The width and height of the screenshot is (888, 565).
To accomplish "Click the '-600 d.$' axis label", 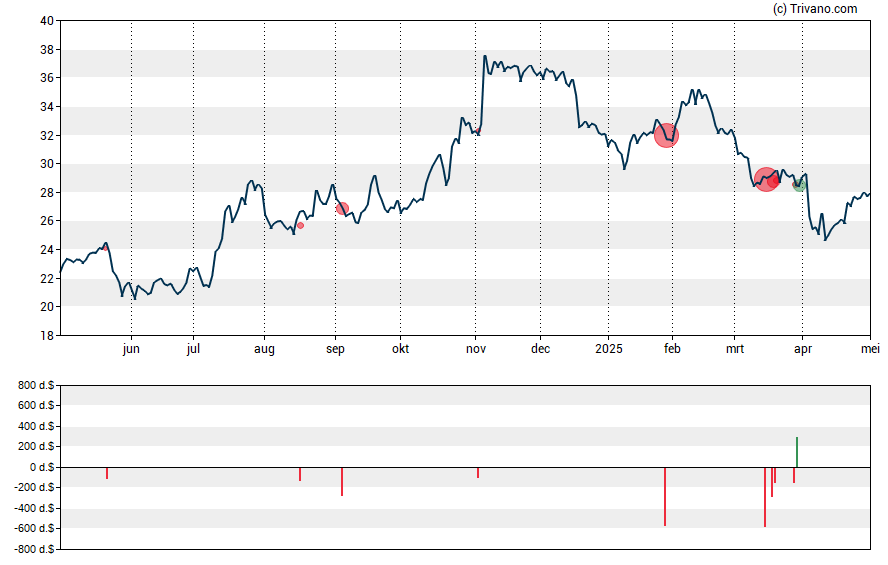I will click(34, 529).
